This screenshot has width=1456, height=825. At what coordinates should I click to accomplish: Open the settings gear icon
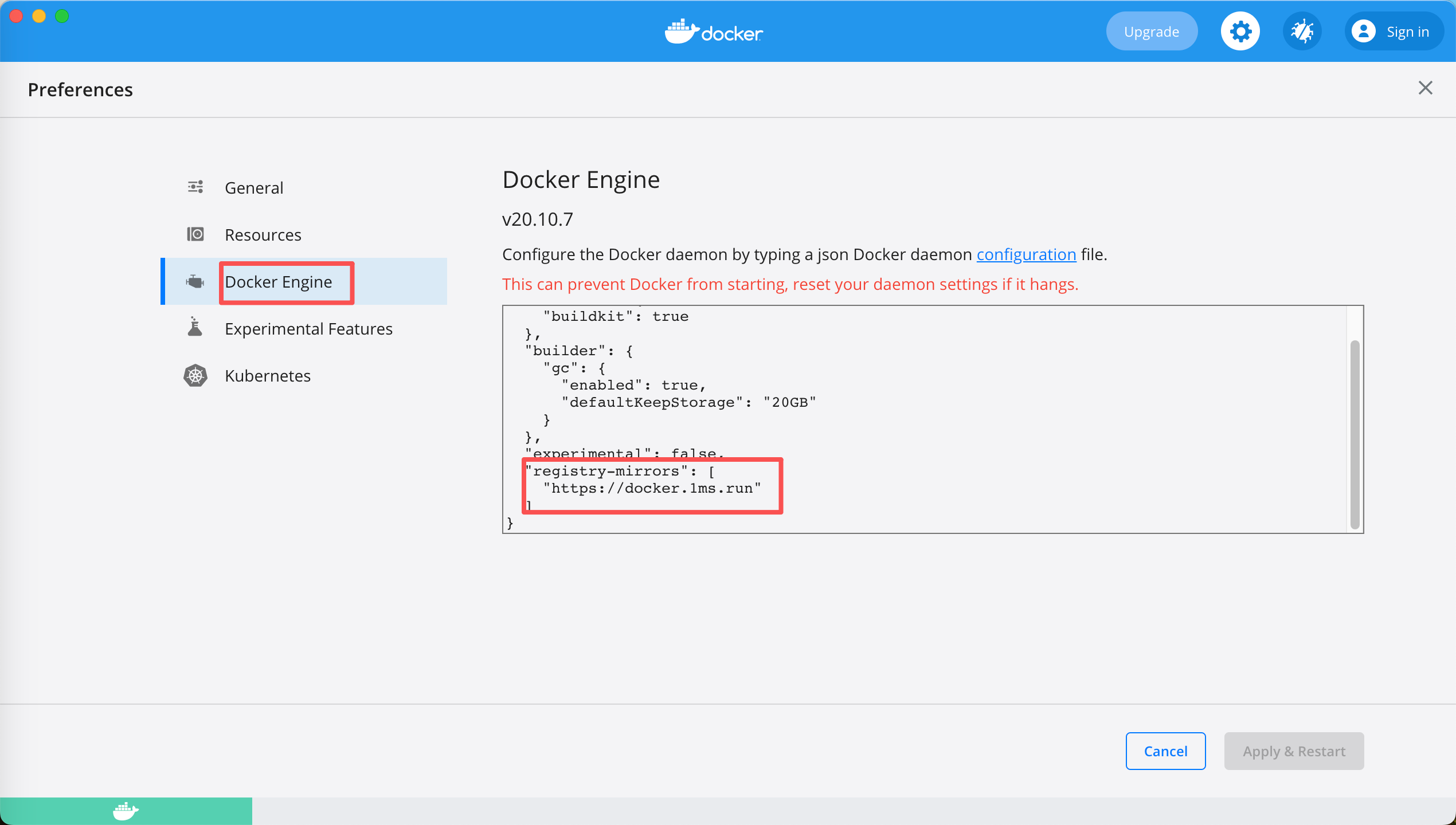[x=1240, y=32]
